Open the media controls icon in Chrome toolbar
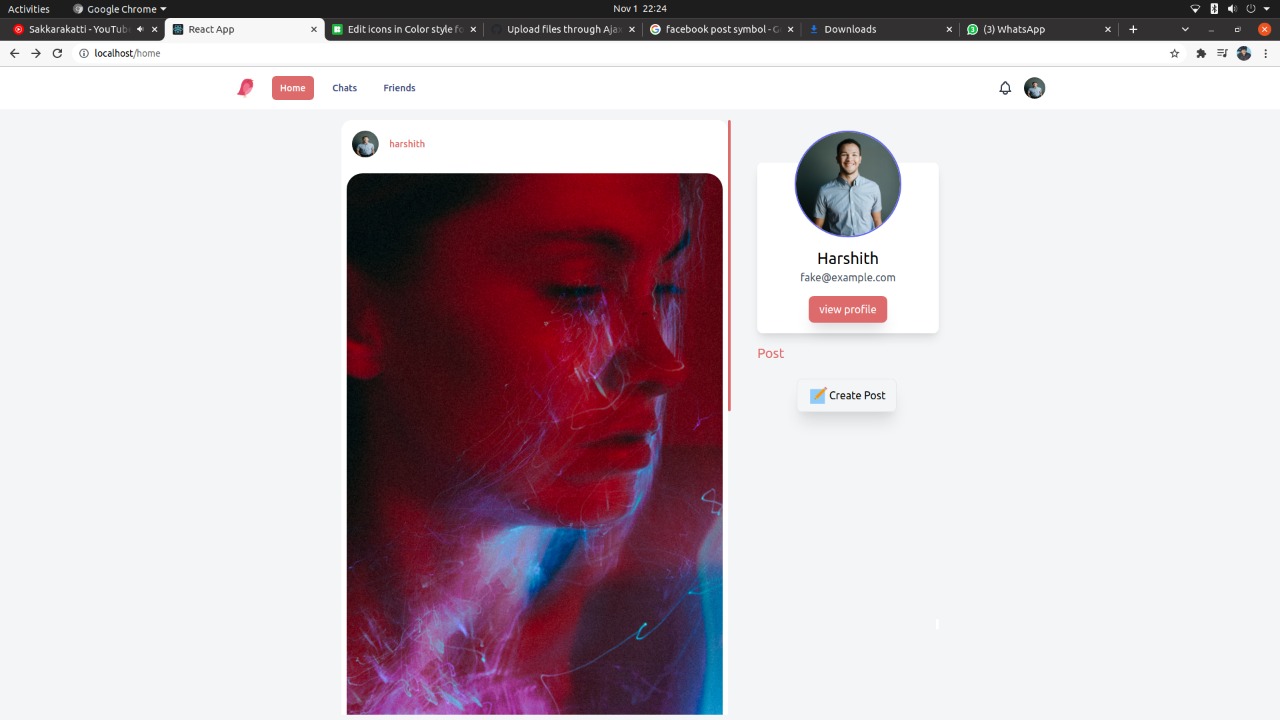The image size is (1280, 720). pos(1222,53)
